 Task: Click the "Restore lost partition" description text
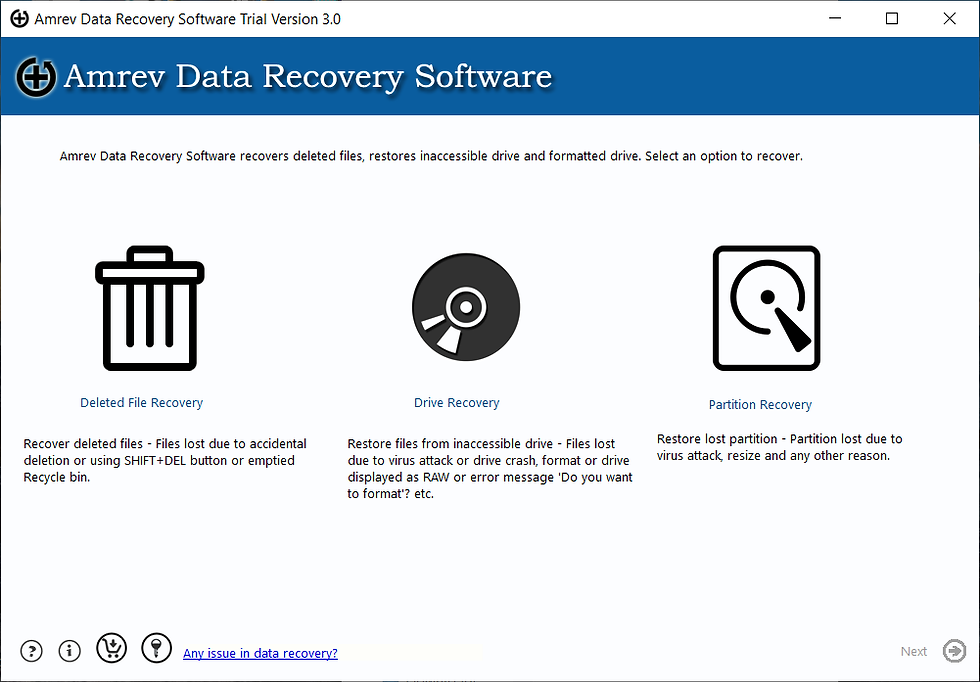779,447
